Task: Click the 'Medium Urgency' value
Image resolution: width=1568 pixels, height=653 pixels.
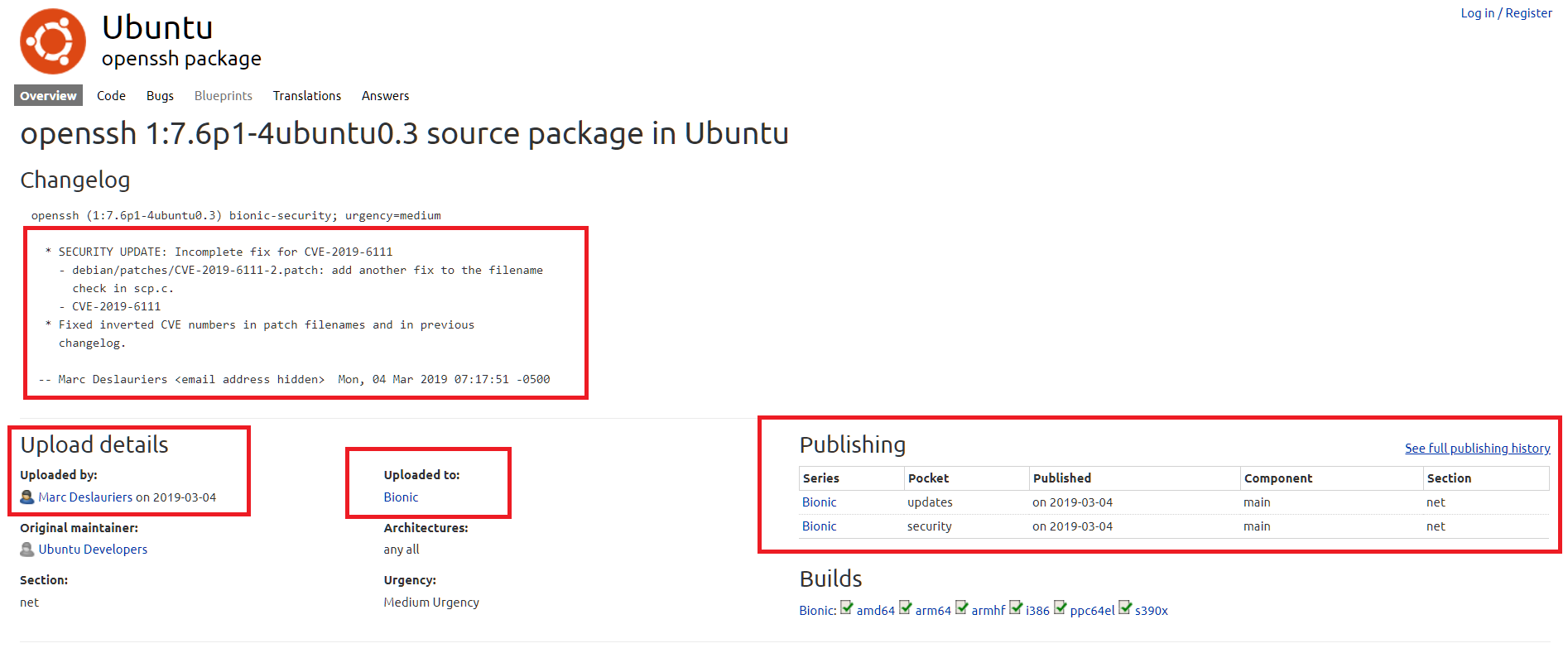Action: (431, 603)
